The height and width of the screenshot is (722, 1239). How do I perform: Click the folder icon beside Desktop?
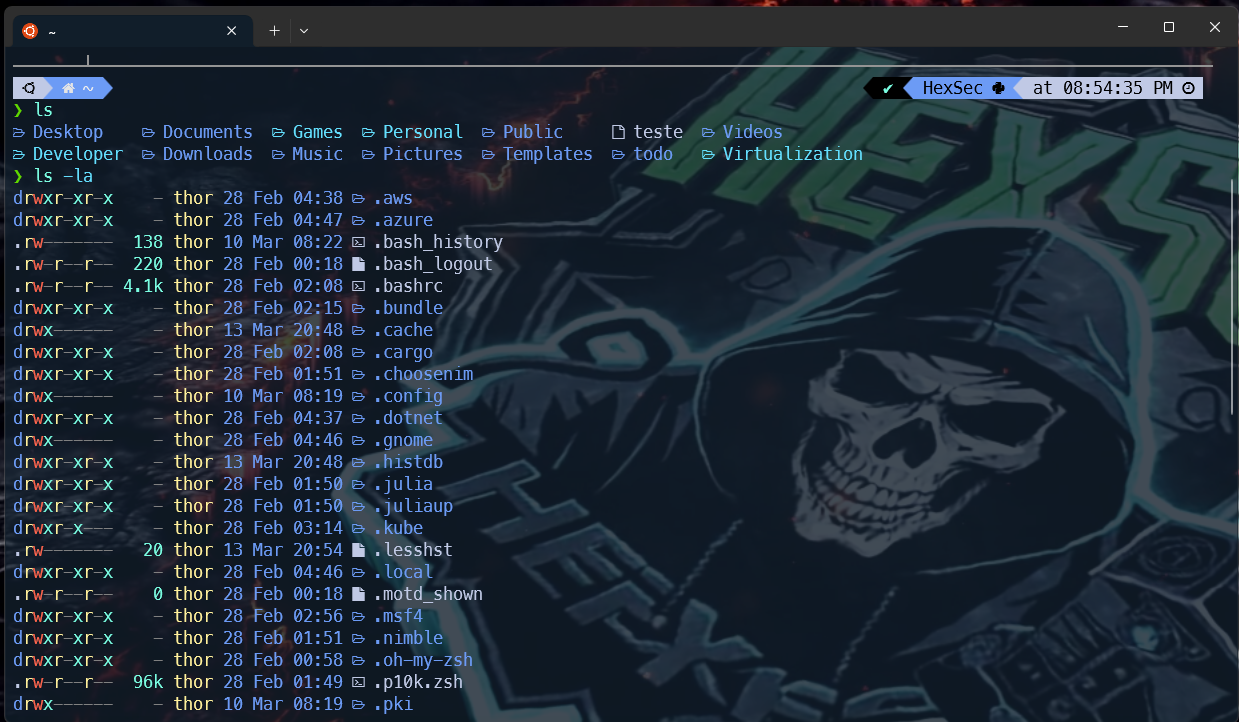(x=20, y=132)
